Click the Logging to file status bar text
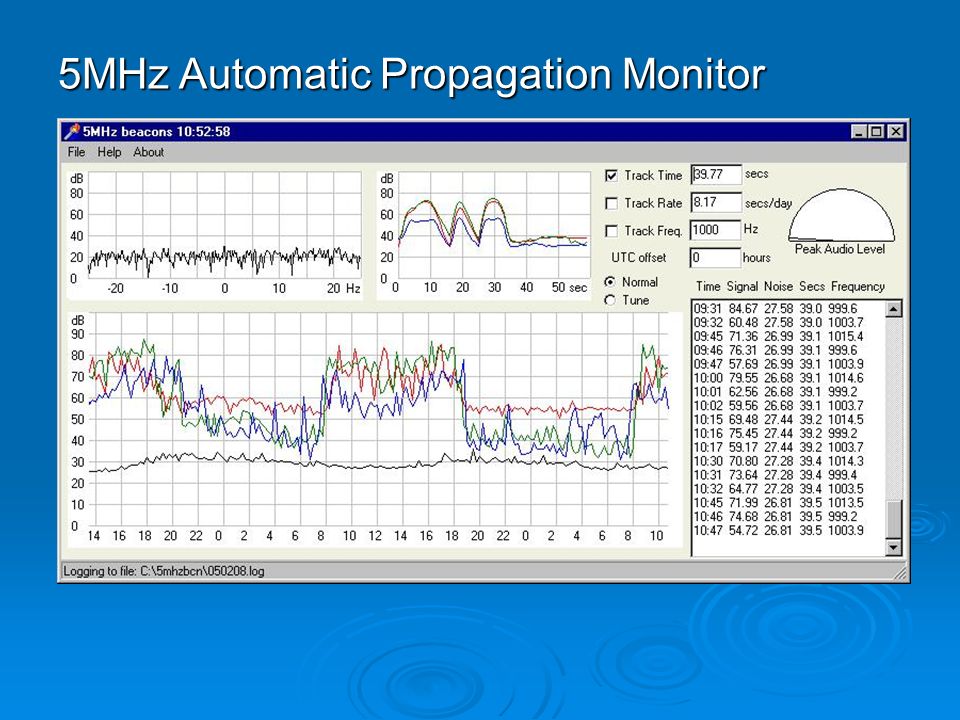960x720 pixels. point(164,571)
